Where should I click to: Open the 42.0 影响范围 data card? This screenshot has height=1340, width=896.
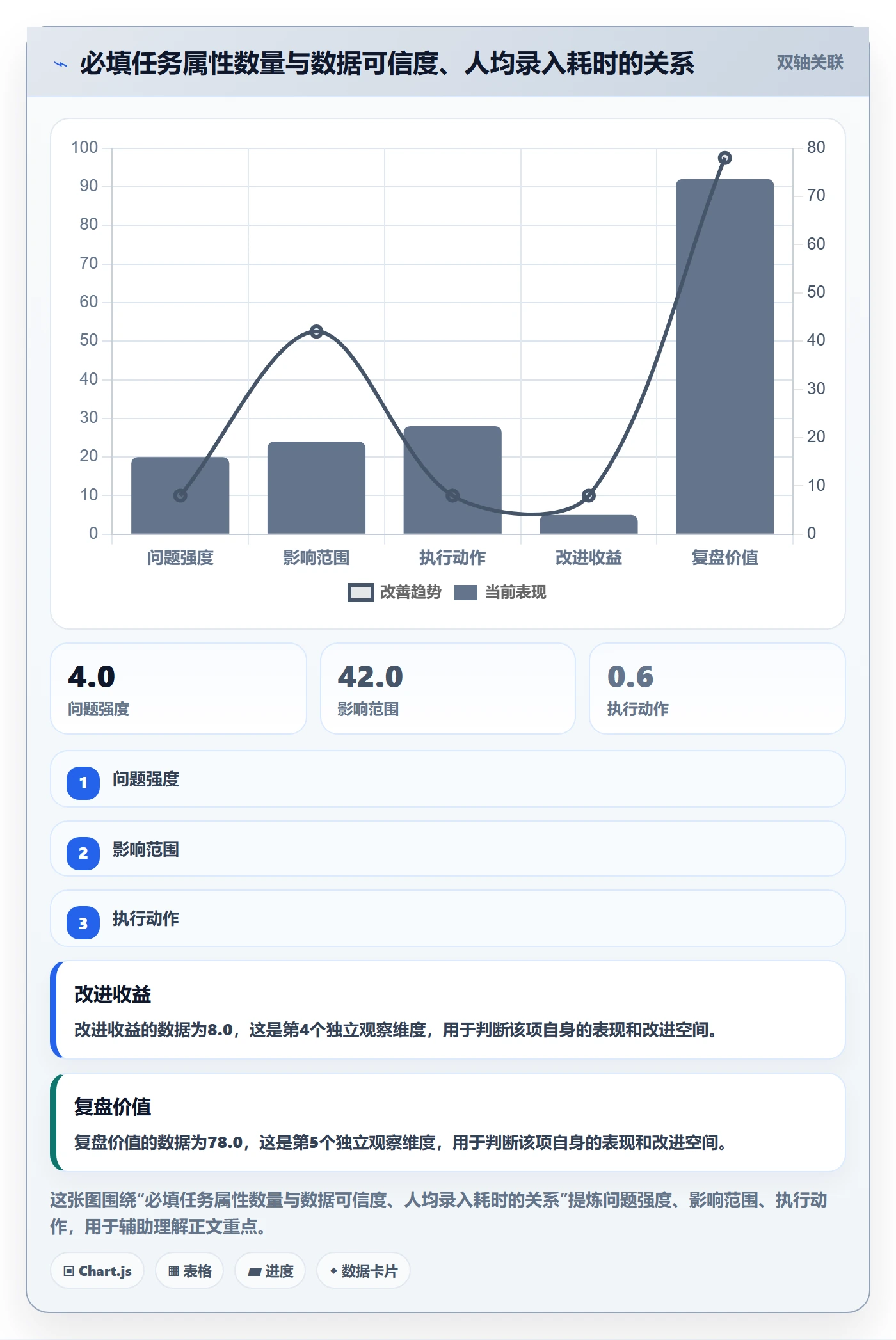coord(448,689)
